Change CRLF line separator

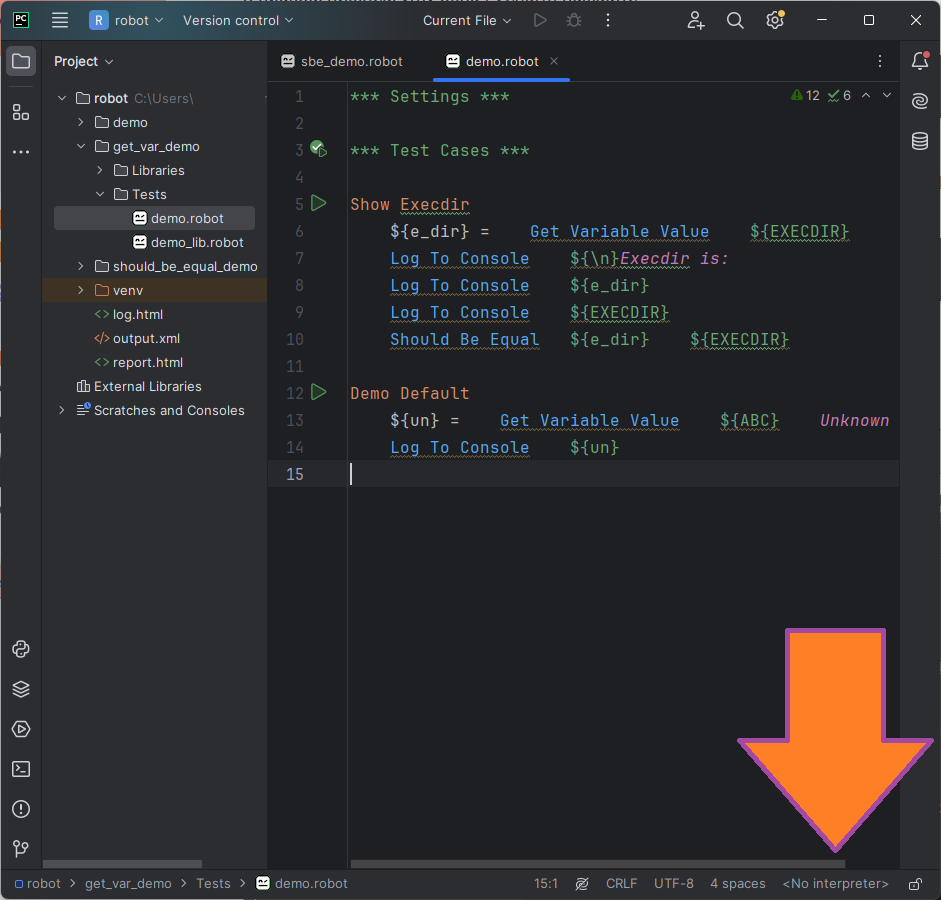(x=621, y=884)
